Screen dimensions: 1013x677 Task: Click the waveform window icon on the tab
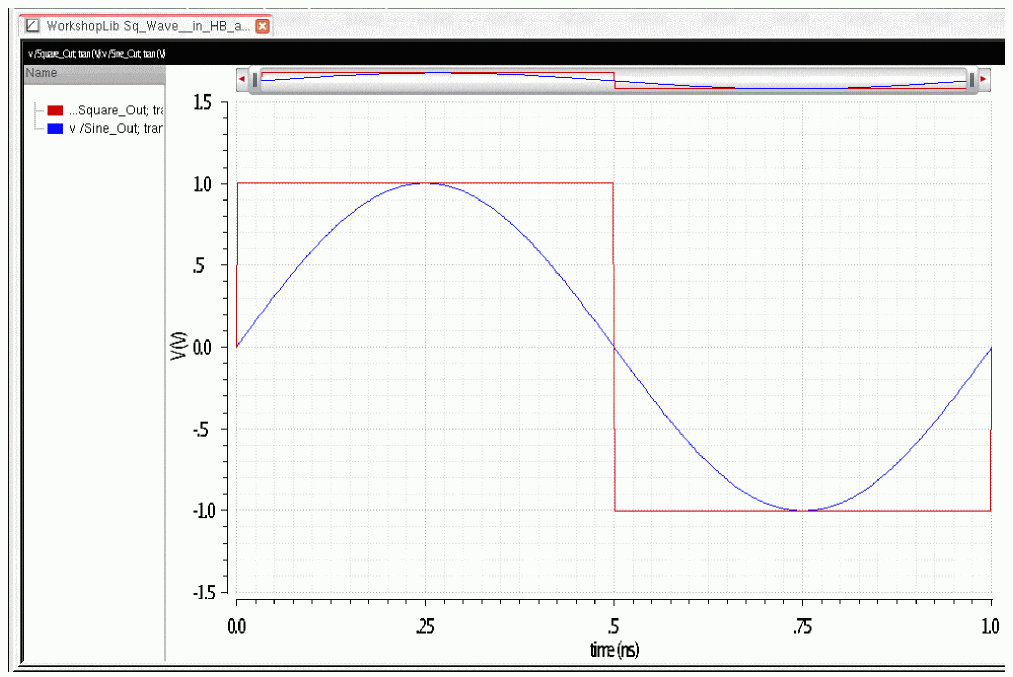[32, 26]
